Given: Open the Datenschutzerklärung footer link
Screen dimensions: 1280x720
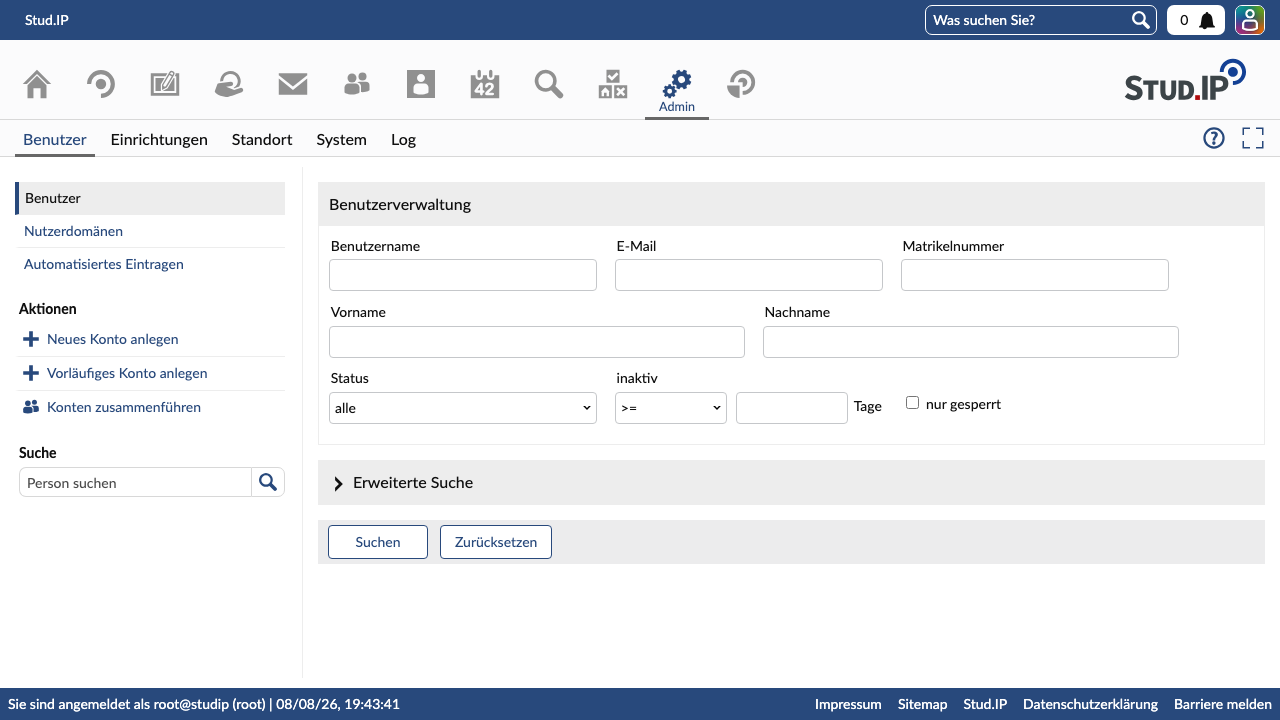Looking at the screenshot, I should point(1090,704).
